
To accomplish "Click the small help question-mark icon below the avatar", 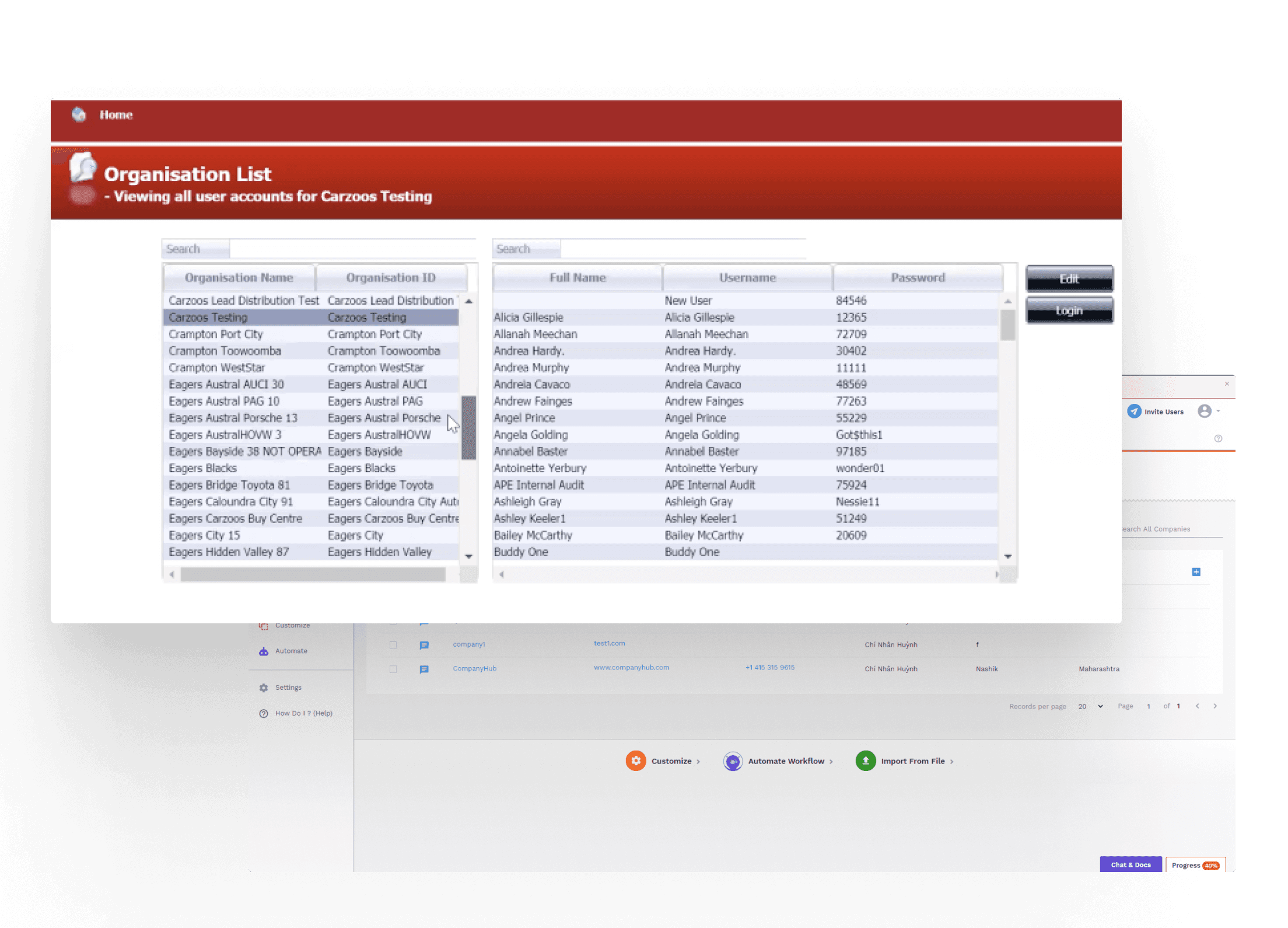I will click(x=1218, y=438).
